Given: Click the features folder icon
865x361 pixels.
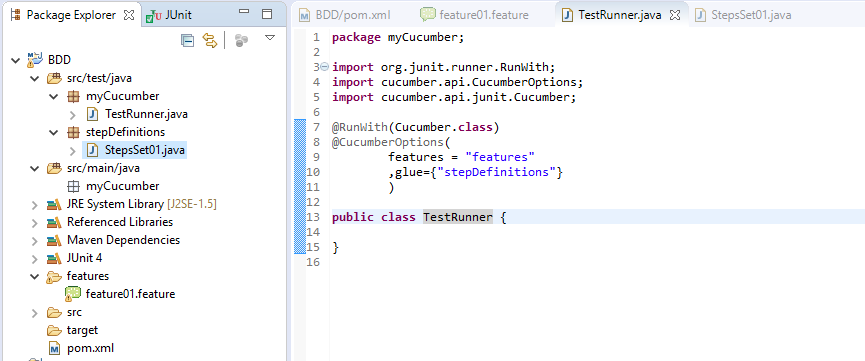Looking at the screenshot, I should 54,276.
